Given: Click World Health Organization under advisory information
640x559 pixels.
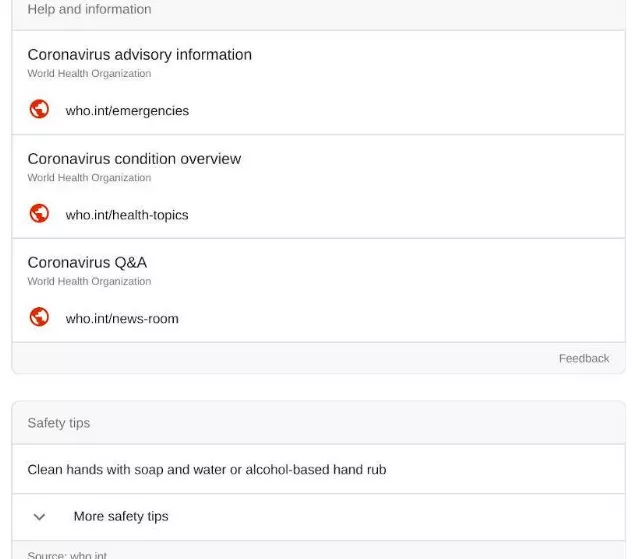Looking at the screenshot, I should click(89, 73).
